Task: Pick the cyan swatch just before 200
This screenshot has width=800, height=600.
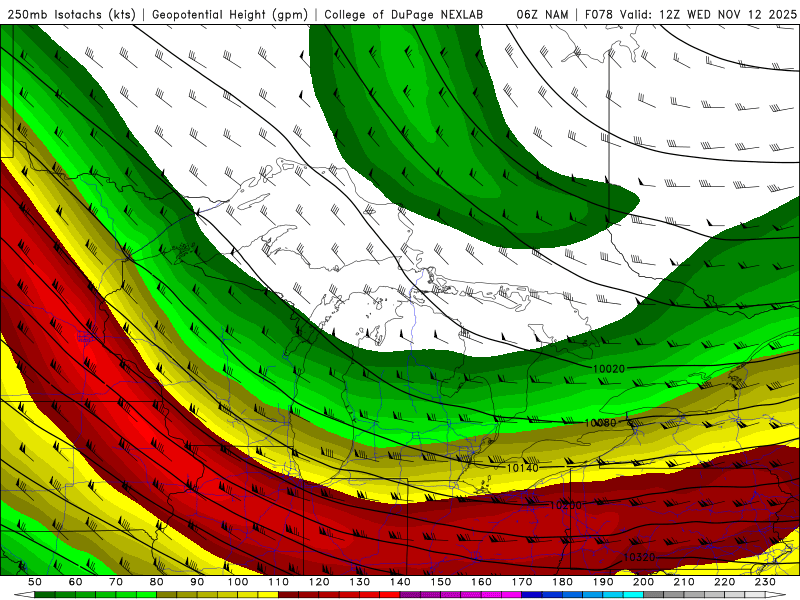Action: click(x=633, y=595)
